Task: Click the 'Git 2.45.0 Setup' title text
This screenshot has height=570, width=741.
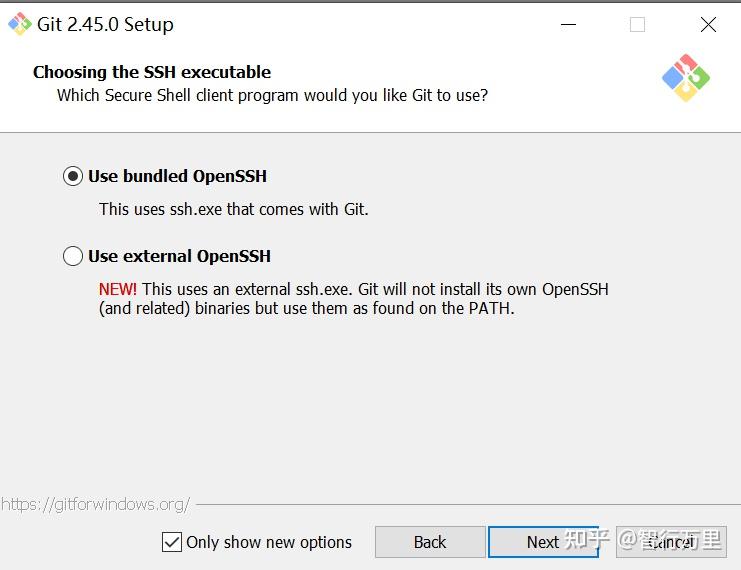Action: pyautogui.click(x=105, y=25)
